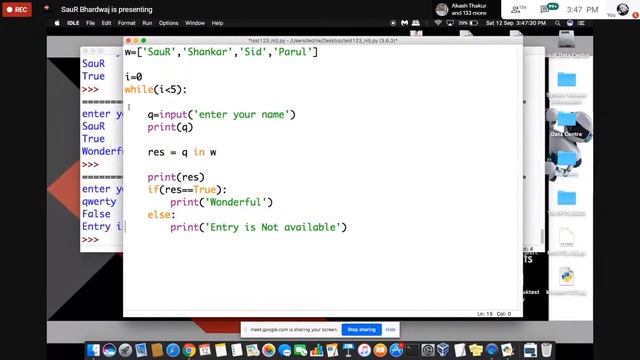This screenshot has width=640, height=360.
Task: Click the line w=['SauR','Shankar','Sid','Parul']
Action: click(221, 52)
